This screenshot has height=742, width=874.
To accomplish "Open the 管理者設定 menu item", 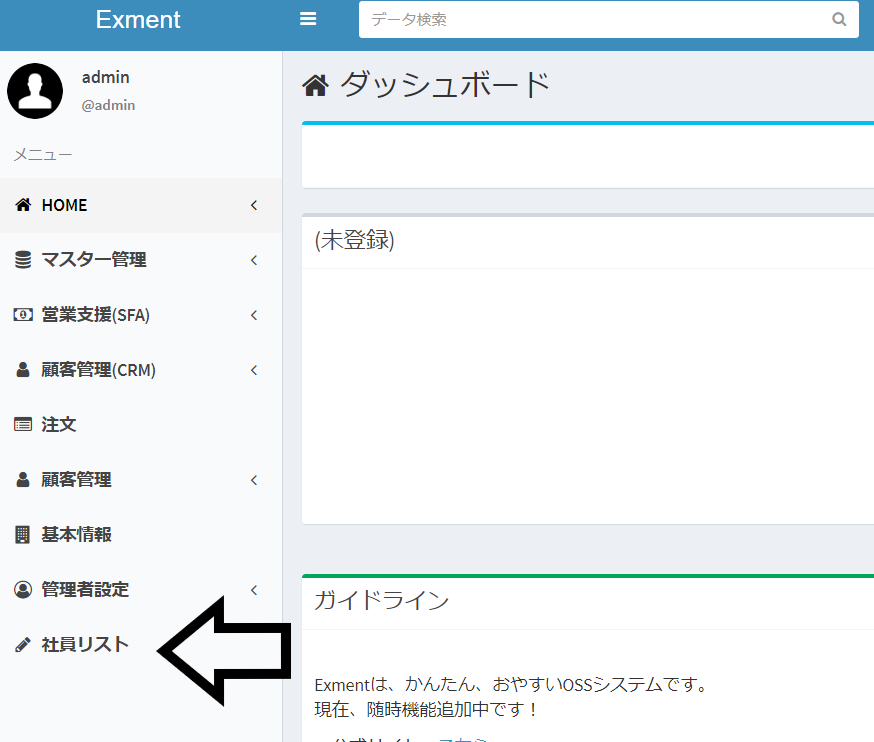I will pos(141,589).
